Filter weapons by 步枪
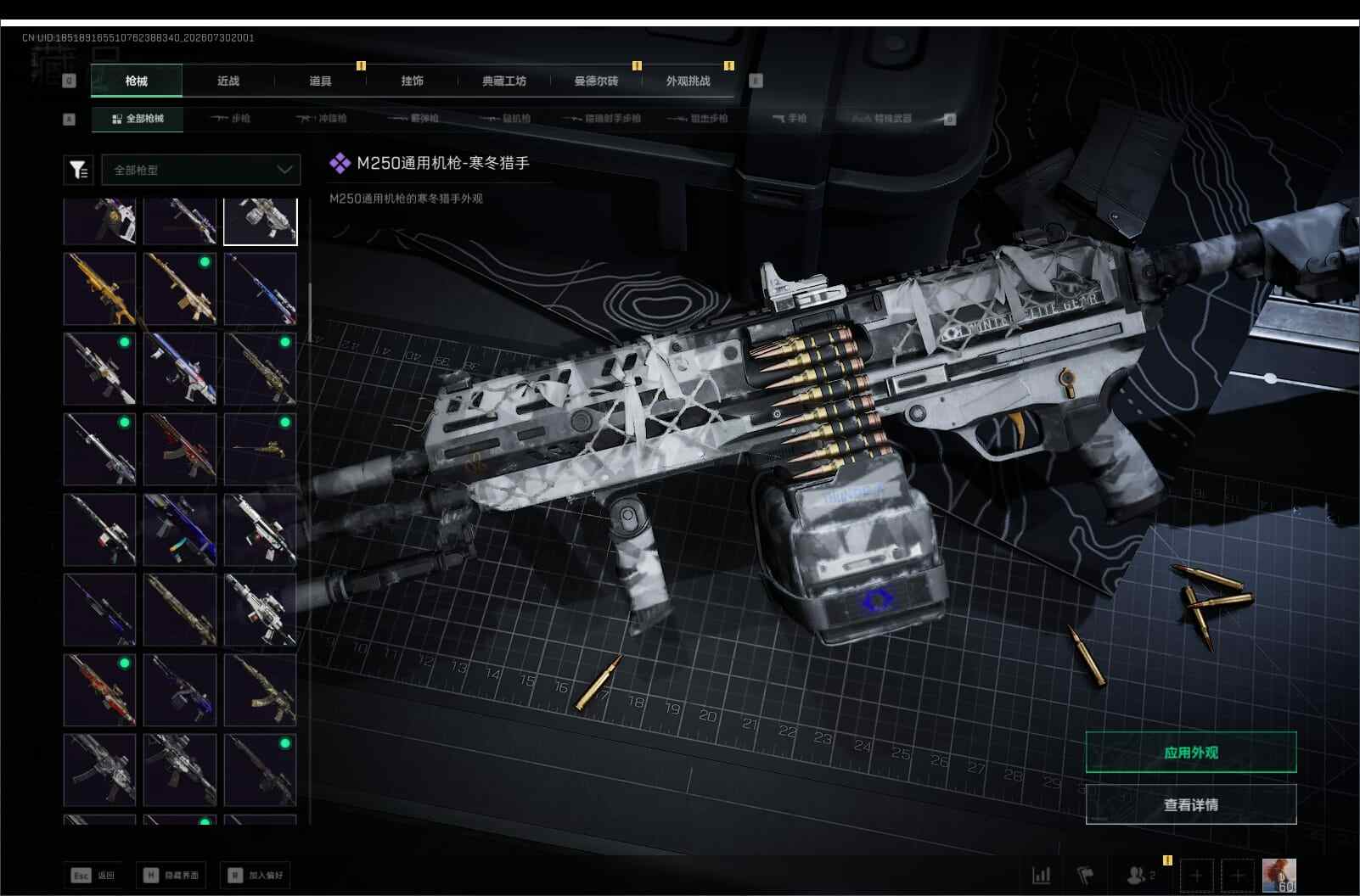The height and width of the screenshot is (896, 1360). pyautogui.click(x=230, y=119)
